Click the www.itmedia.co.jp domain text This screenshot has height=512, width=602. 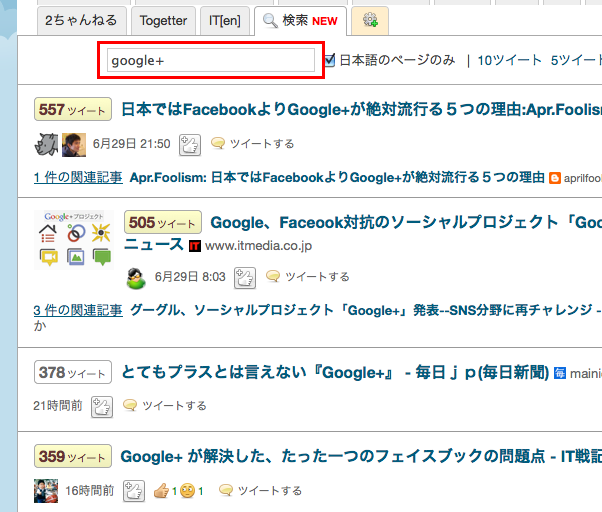(x=258, y=246)
